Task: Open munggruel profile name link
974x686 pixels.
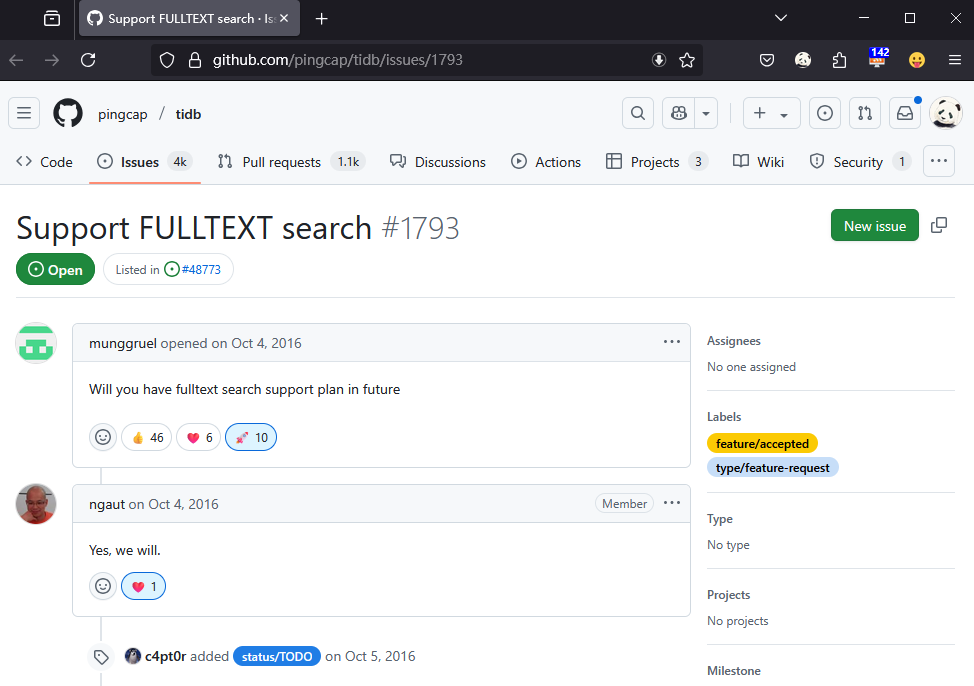Action: 122,343
